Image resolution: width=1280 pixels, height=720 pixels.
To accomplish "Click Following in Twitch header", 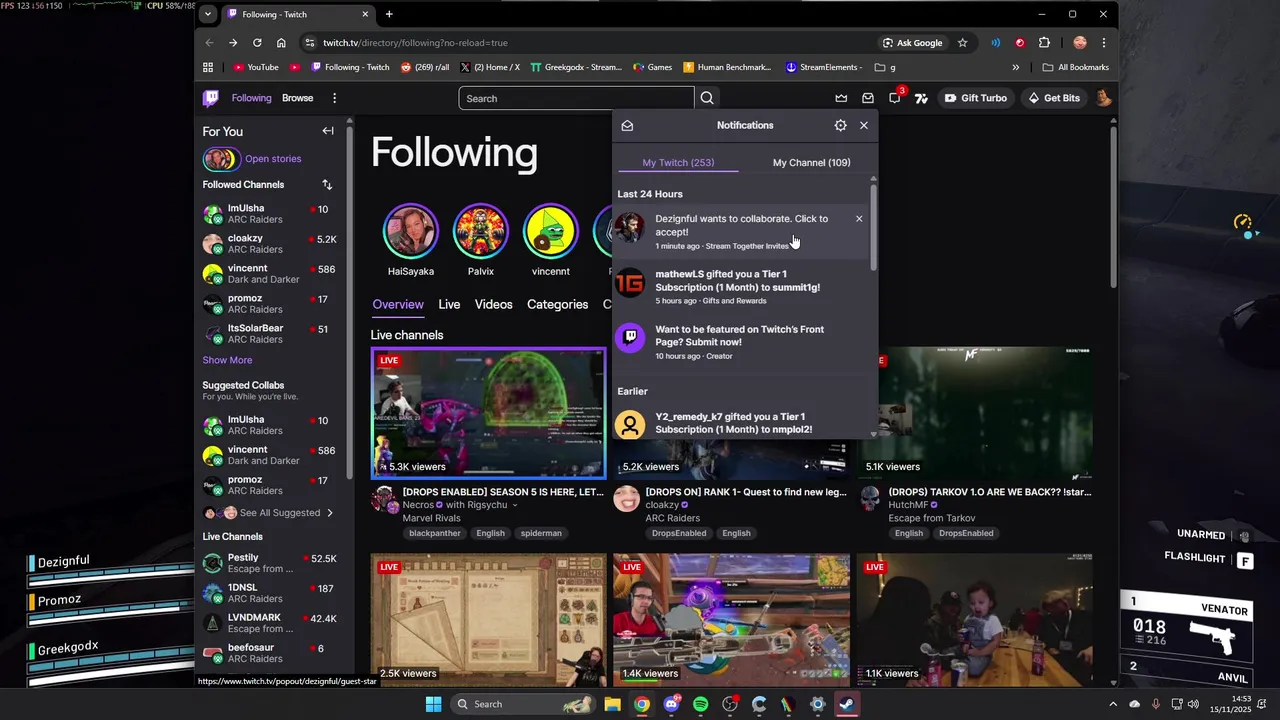I will tap(251, 98).
